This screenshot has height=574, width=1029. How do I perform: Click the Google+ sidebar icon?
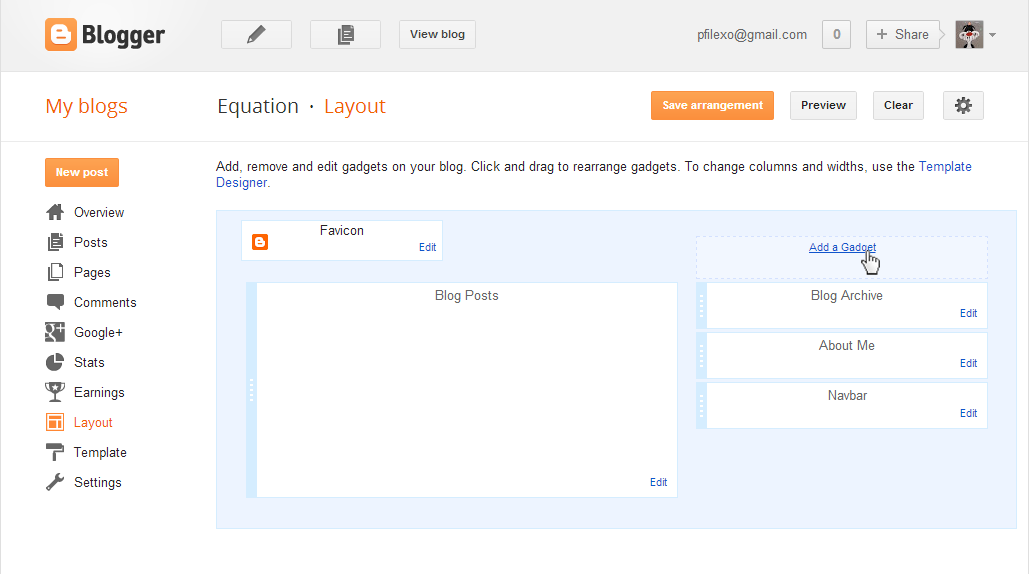(x=56, y=332)
